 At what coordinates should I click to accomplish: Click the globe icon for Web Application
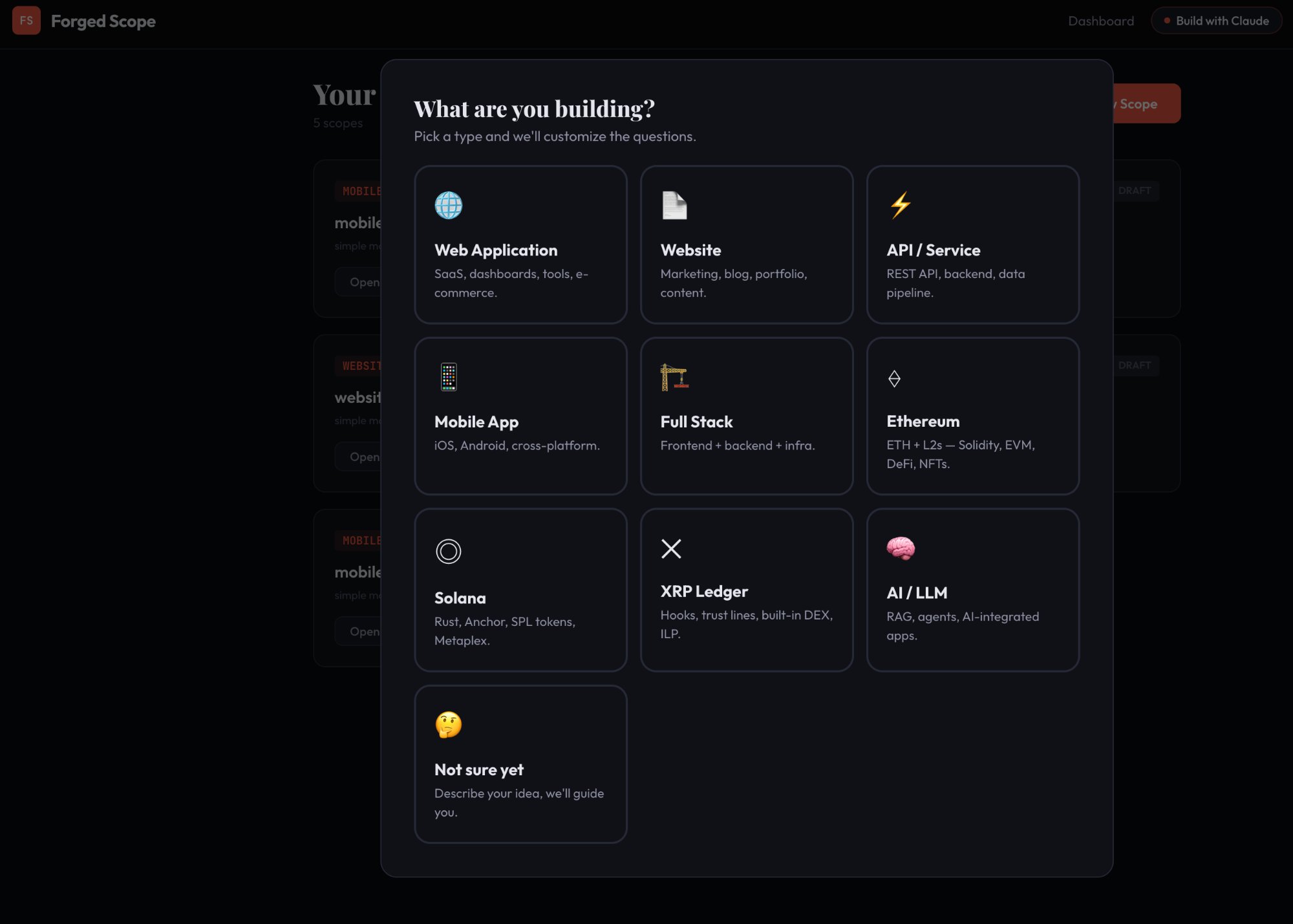pyautogui.click(x=448, y=206)
